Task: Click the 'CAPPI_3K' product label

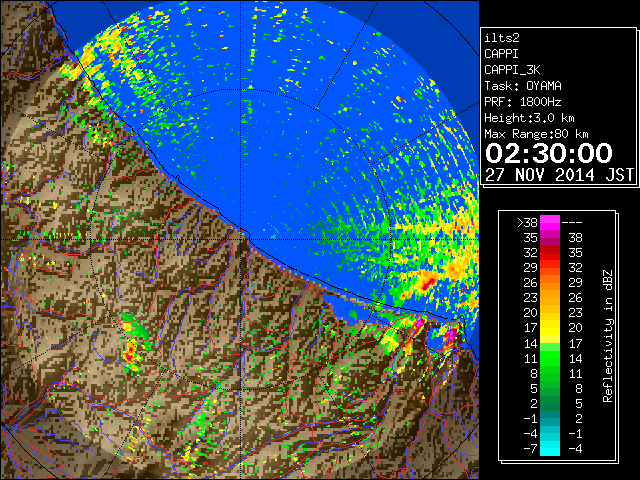Action: point(512,70)
